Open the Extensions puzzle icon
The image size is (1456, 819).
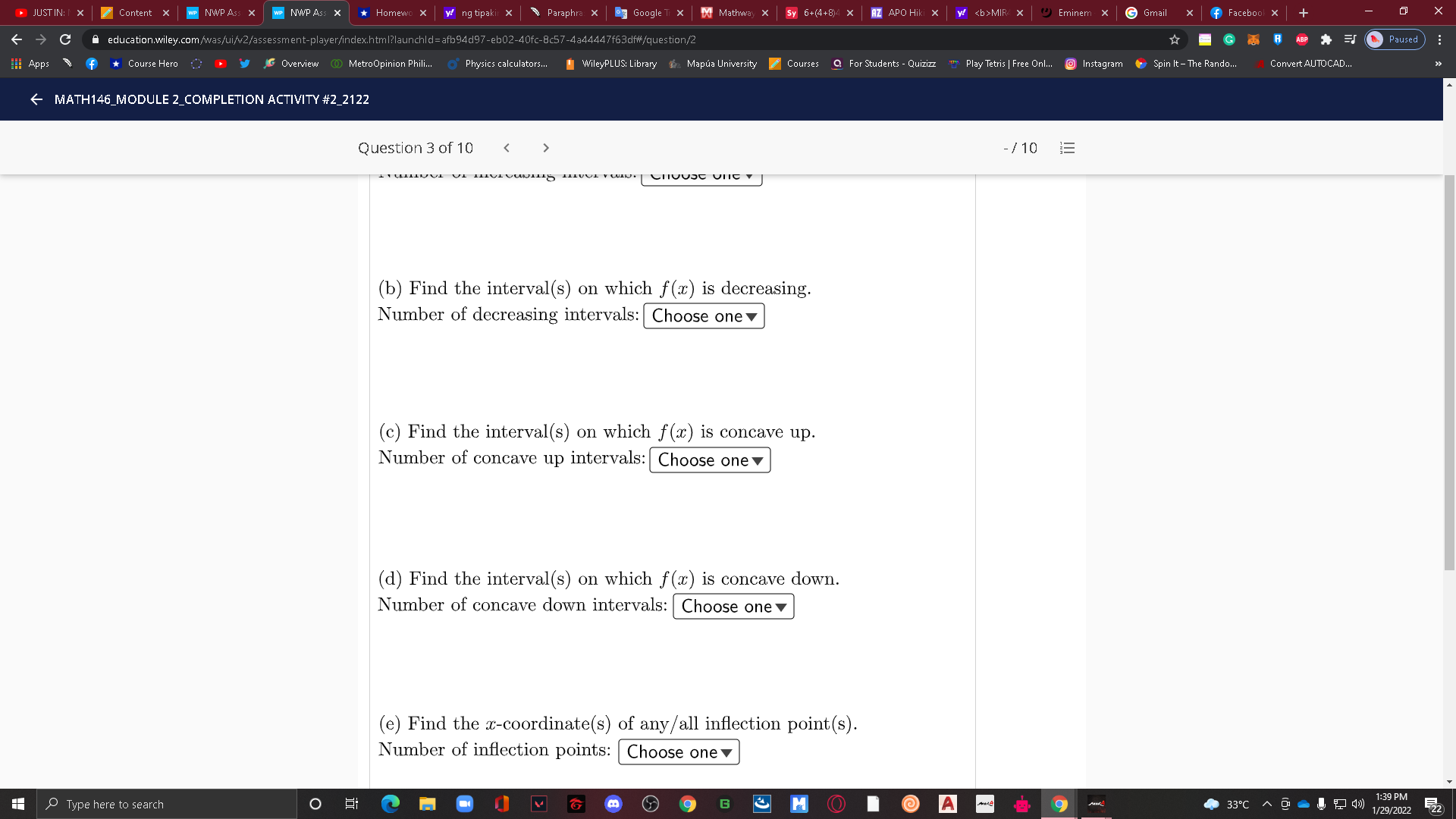click(x=1326, y=39)
